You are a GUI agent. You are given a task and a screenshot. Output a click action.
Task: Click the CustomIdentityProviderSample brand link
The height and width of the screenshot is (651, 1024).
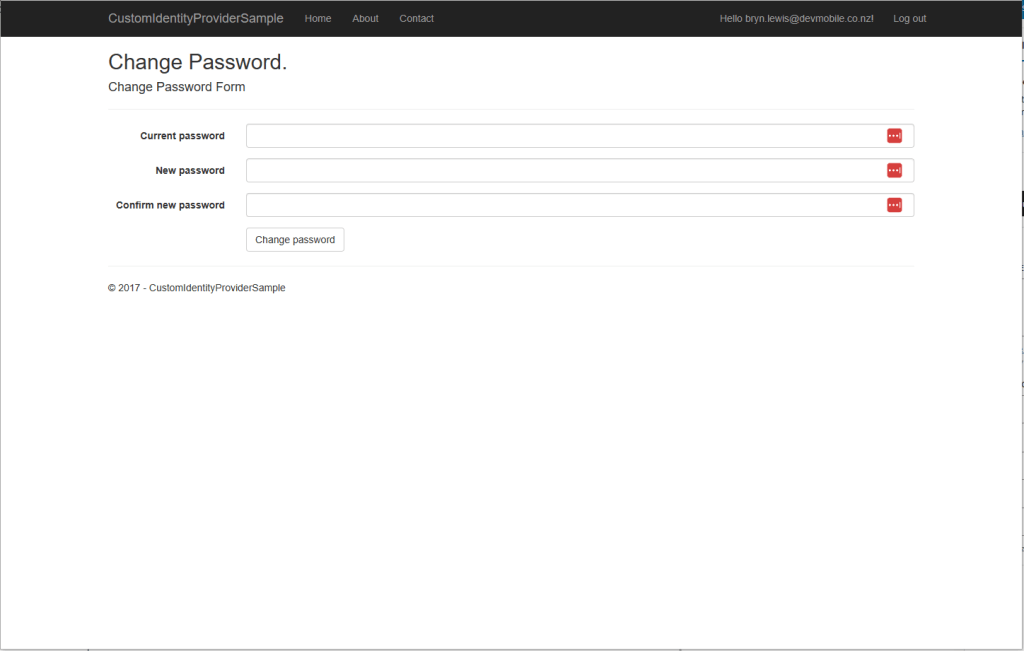click(196, 19)
